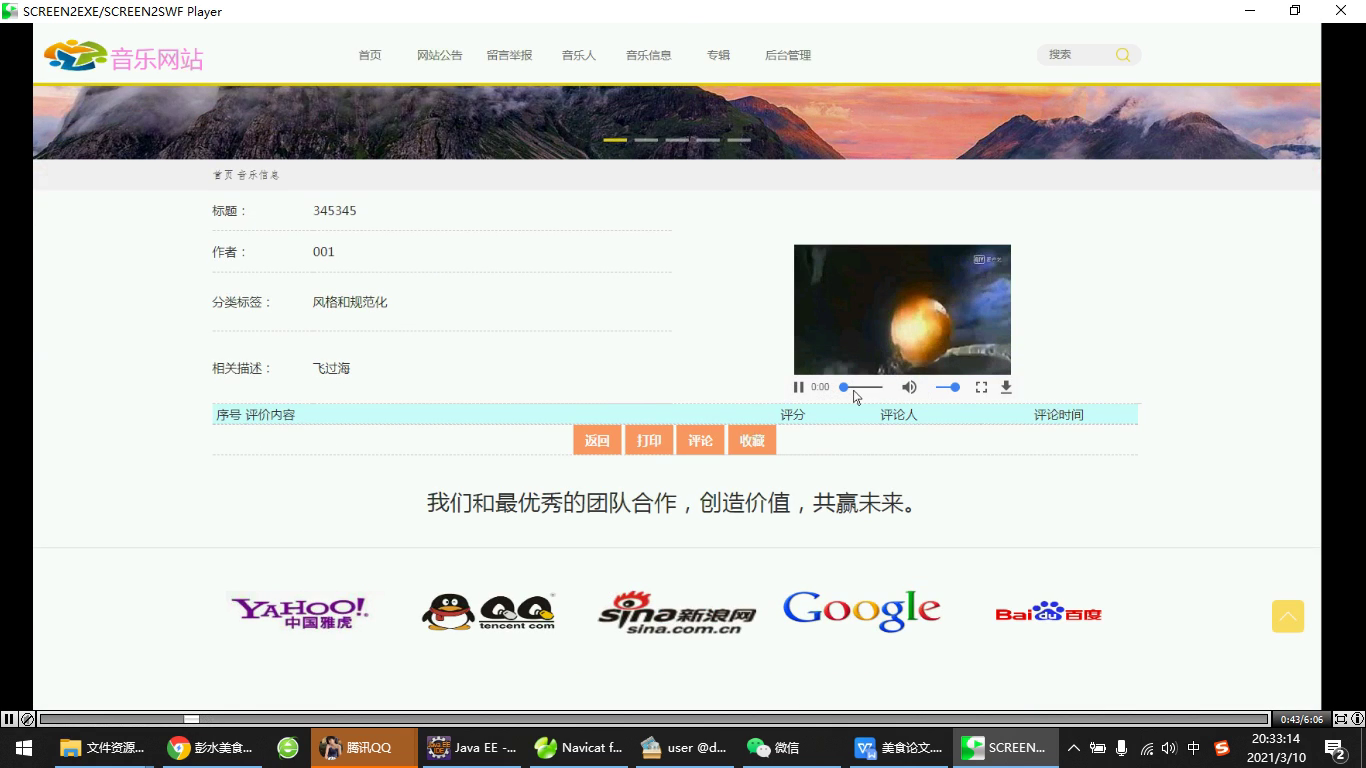Viewport: 1366px width, 768px height.
Task: Open the notification center icon
Action: 1335,748
